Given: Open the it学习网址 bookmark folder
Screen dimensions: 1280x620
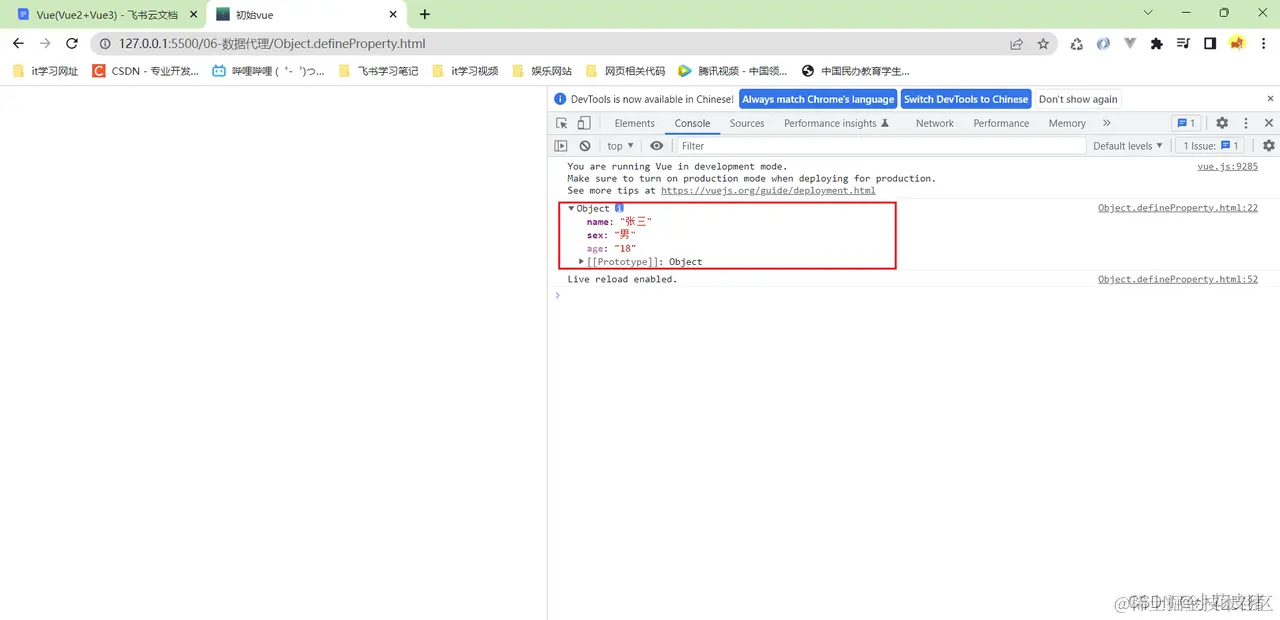Looking at the screenshot, I should (45, 71).
